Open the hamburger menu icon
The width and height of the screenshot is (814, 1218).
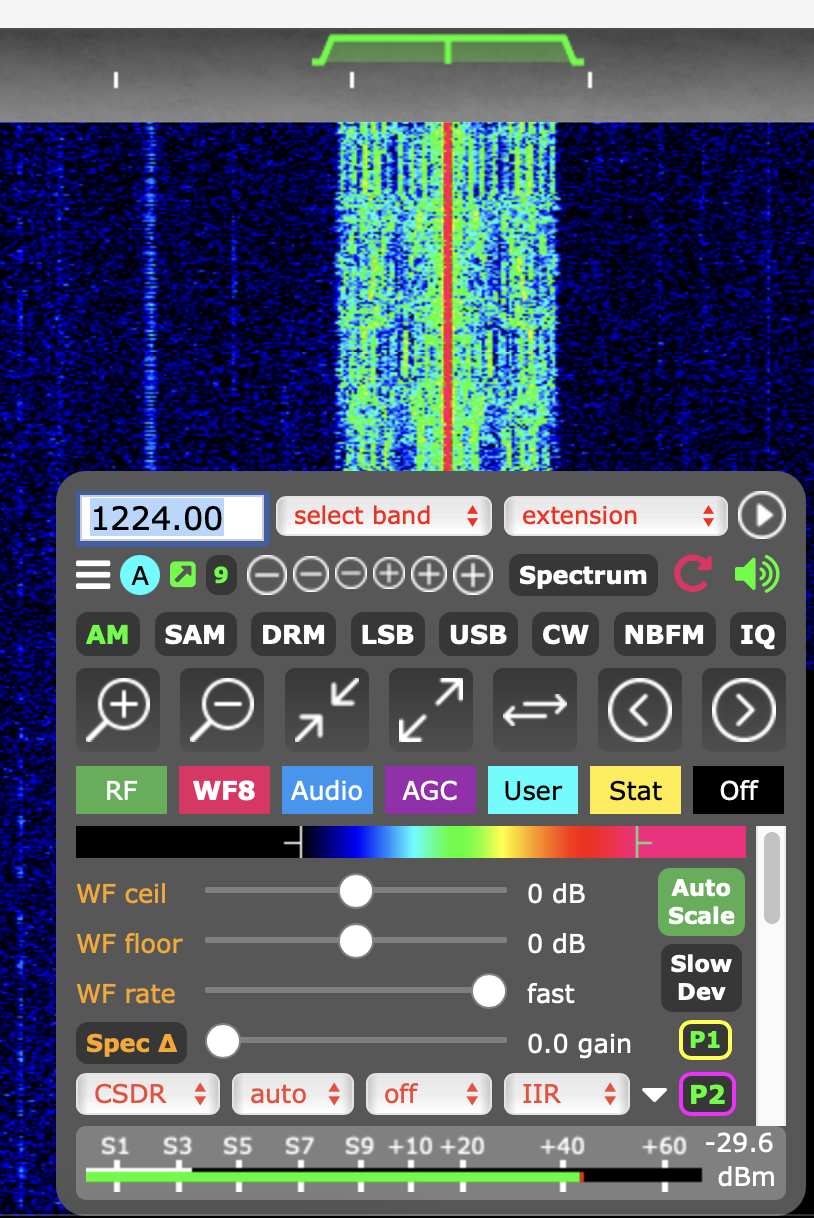pos(93,575)
